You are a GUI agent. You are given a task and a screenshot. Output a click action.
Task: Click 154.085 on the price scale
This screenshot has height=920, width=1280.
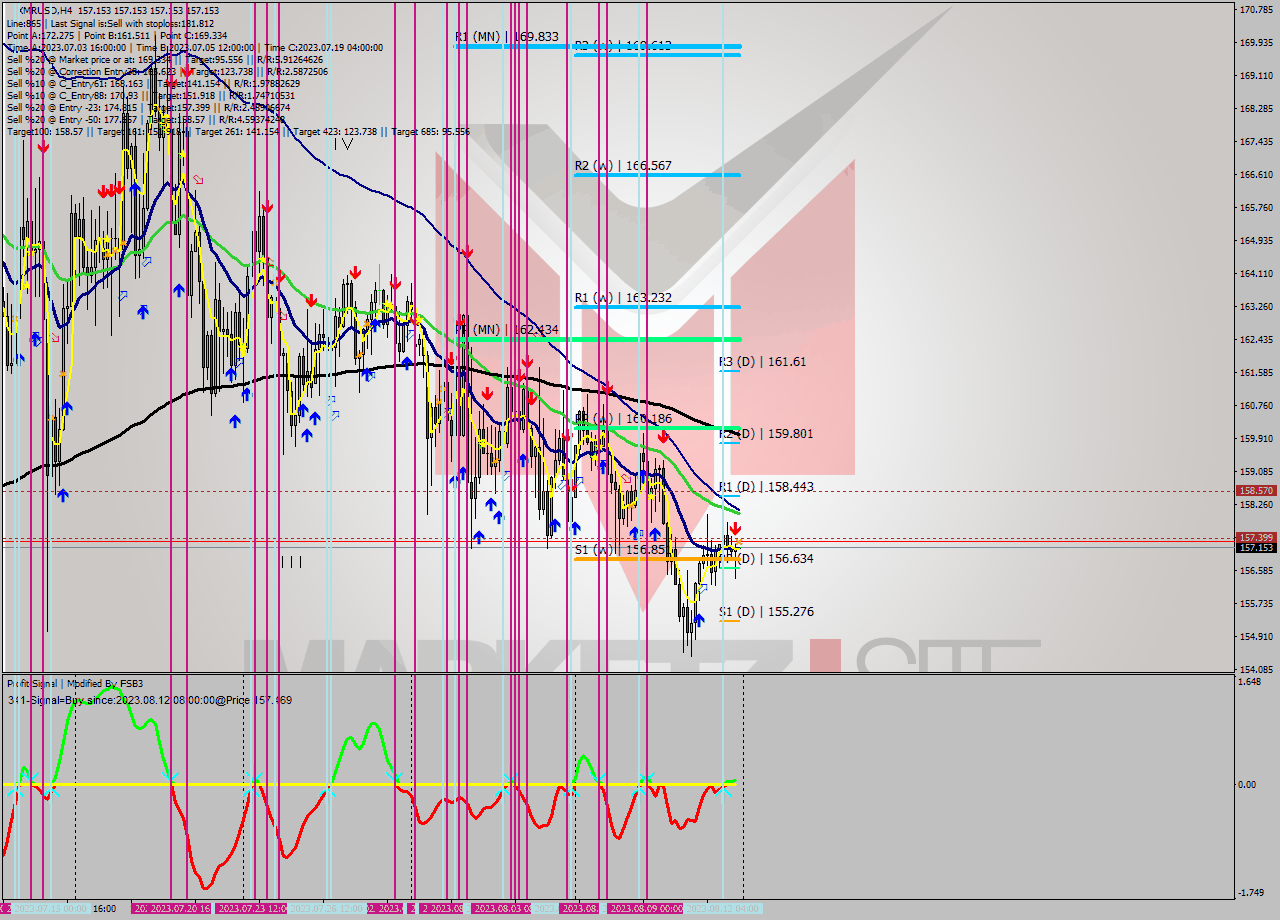click(1256, 669)
